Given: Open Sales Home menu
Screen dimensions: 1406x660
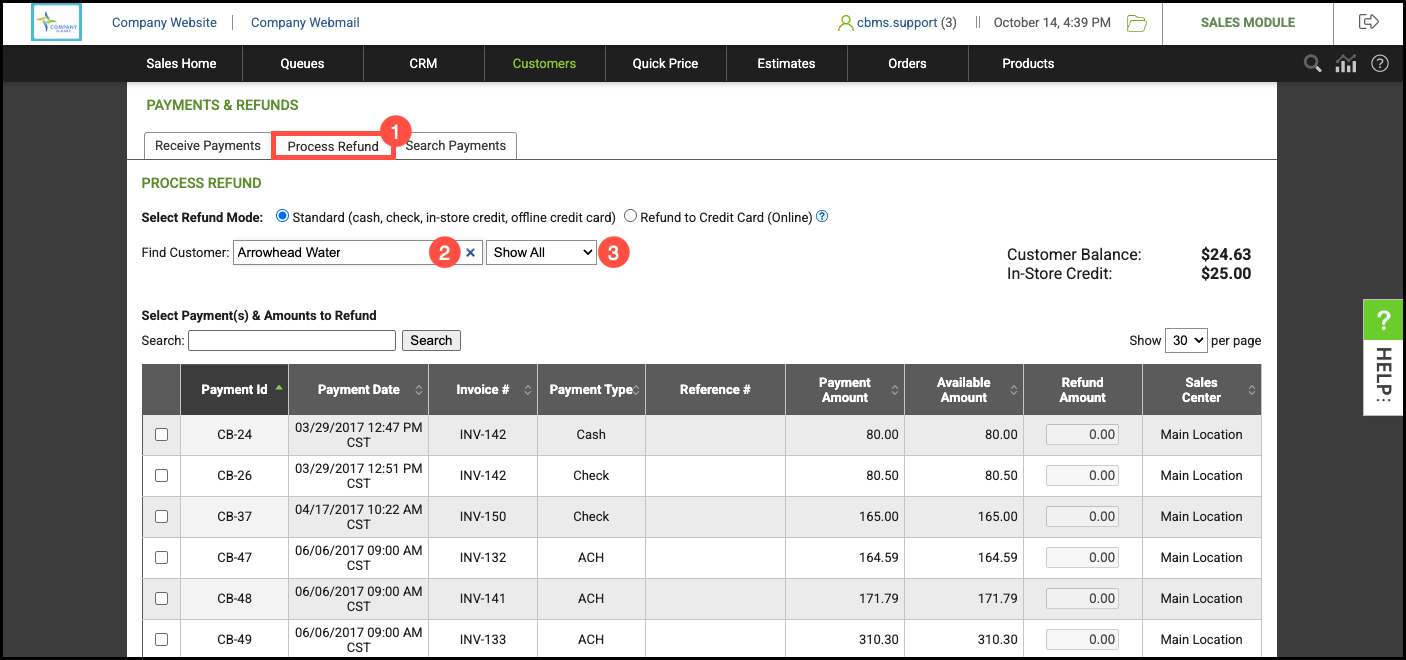Looking at the screenshot, I should click(x=181, y=63).
